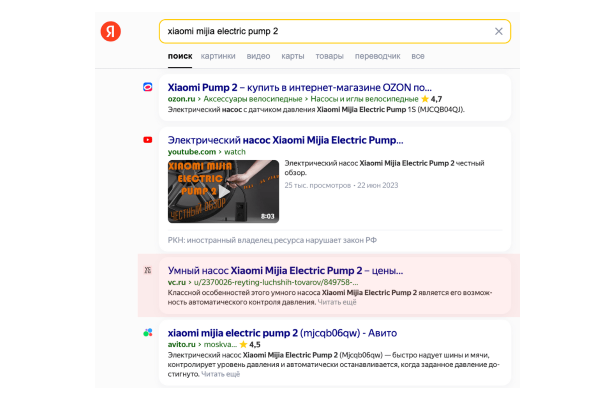Open the переводчик tab

point(377,56)
